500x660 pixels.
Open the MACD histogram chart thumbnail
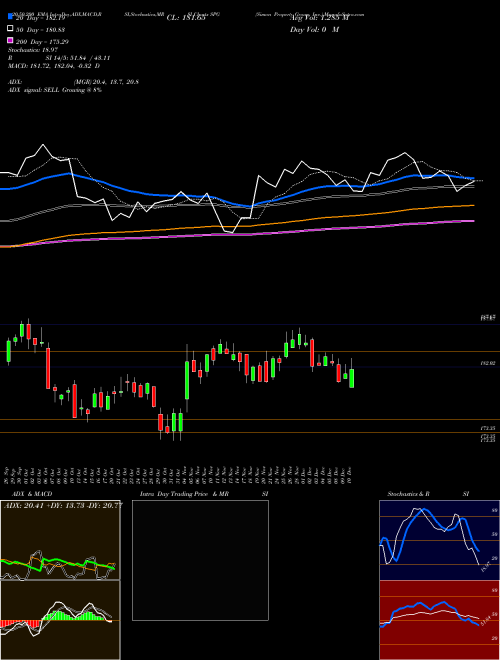point(60,620)
